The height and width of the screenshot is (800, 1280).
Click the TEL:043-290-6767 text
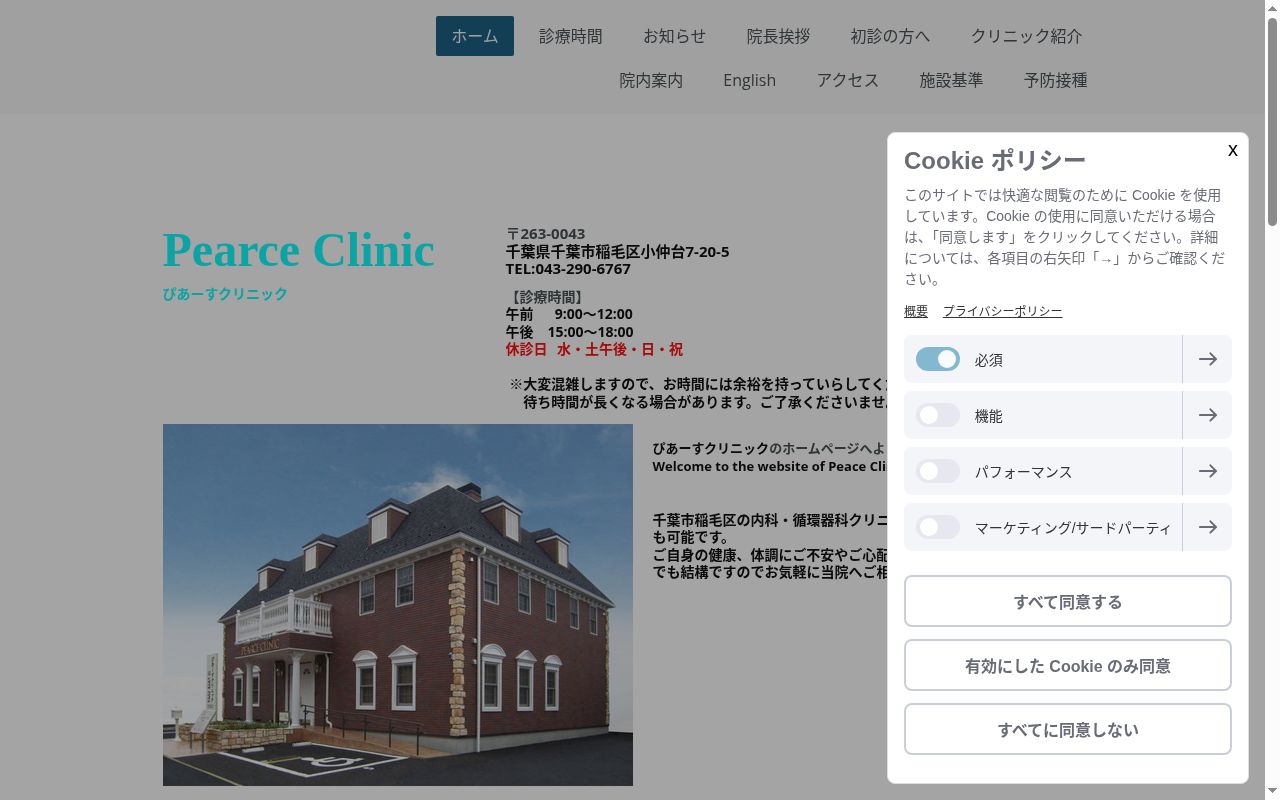pos(568,269)
